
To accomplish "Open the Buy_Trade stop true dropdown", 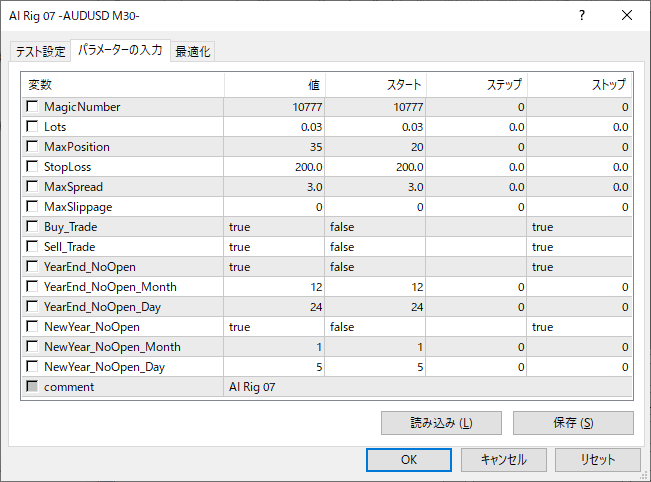I will [580, 227].
